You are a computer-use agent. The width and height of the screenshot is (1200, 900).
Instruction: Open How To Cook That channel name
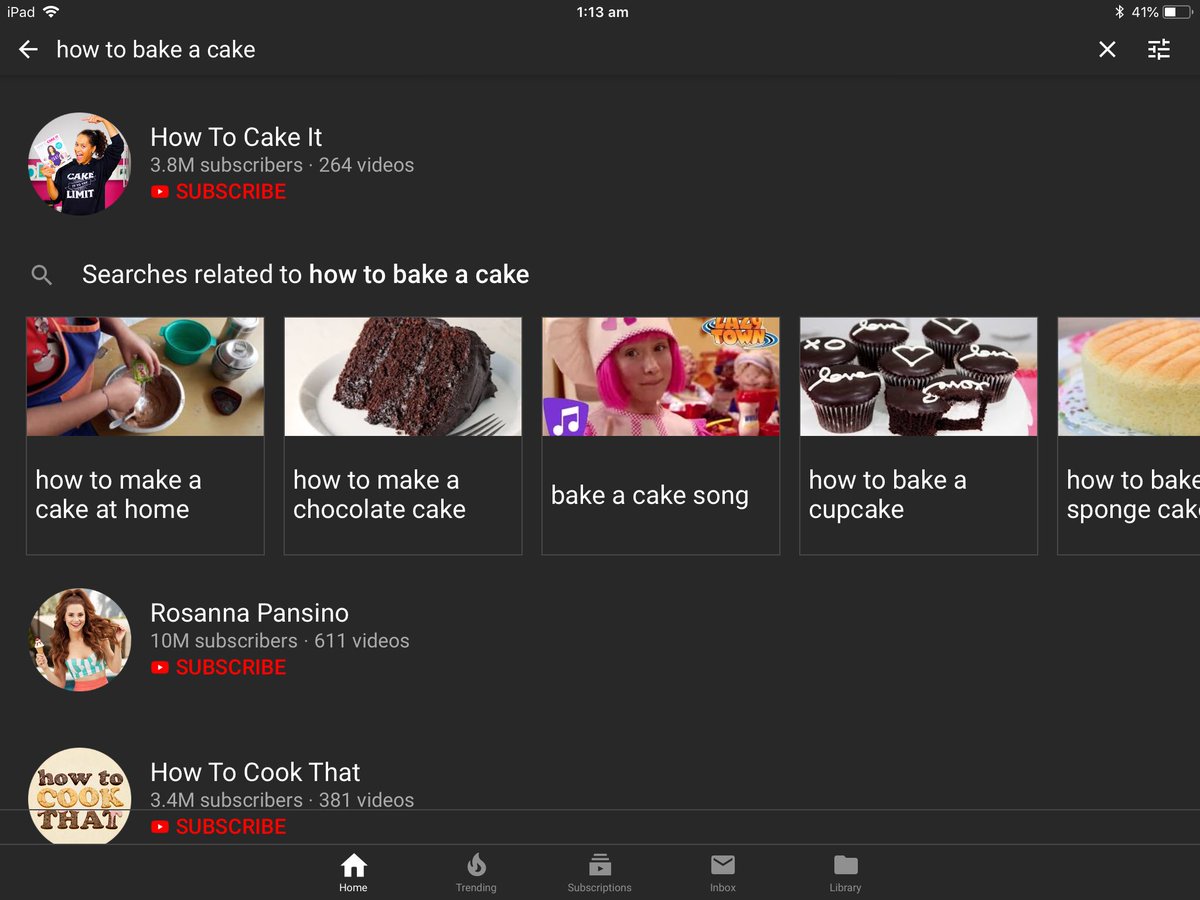[x=255, y=772]
